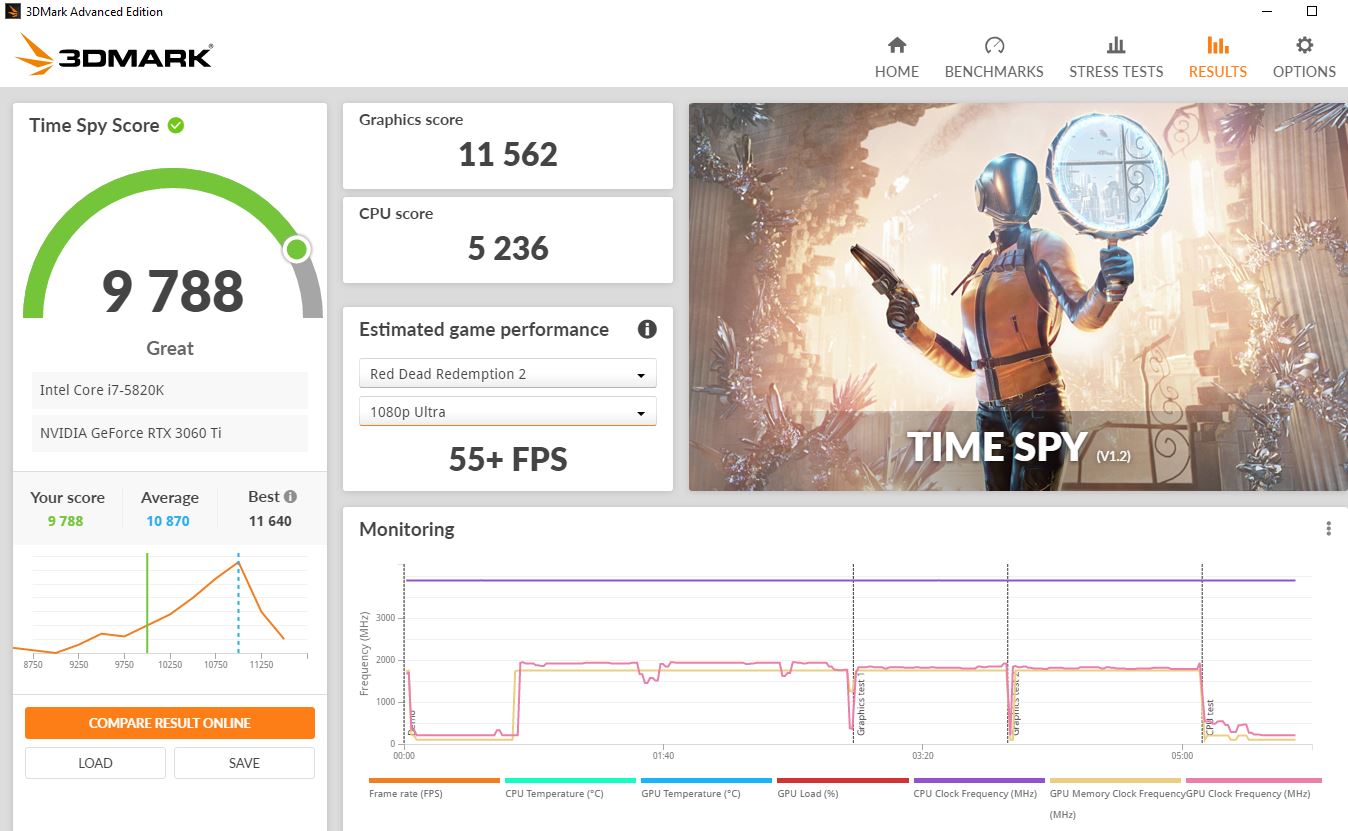Expand the 1080p Ultra resolution dropdown

coord(508,412)
